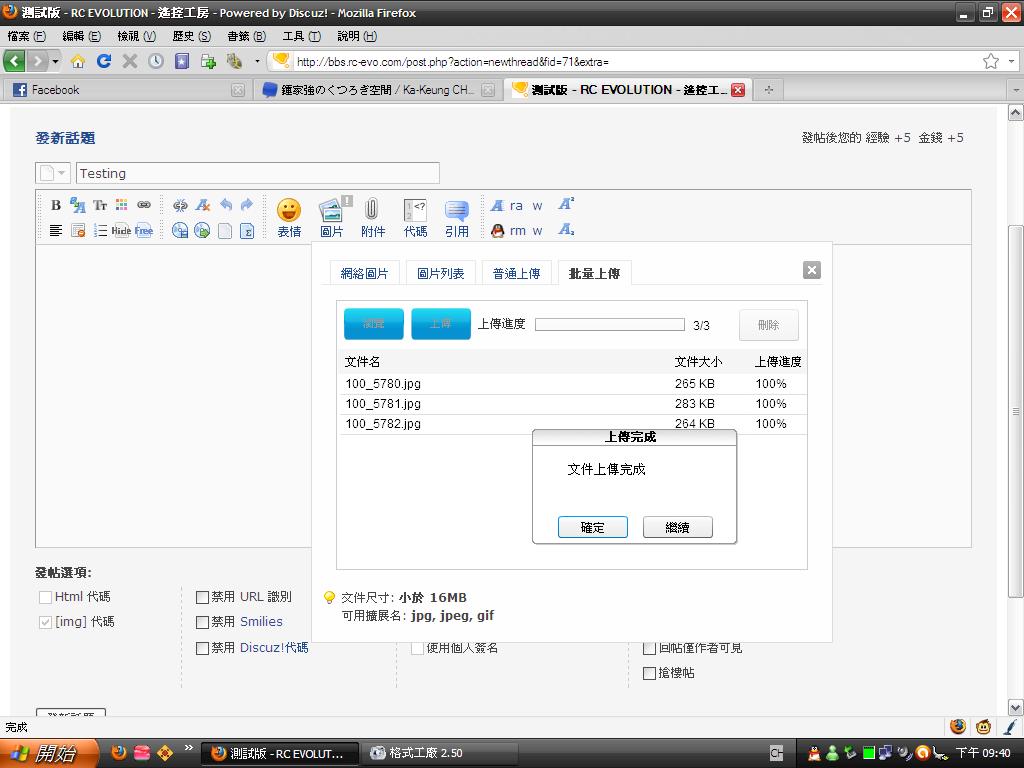Click the insert link chain icon
The image size is (1024, 768).
pos(144,205)
